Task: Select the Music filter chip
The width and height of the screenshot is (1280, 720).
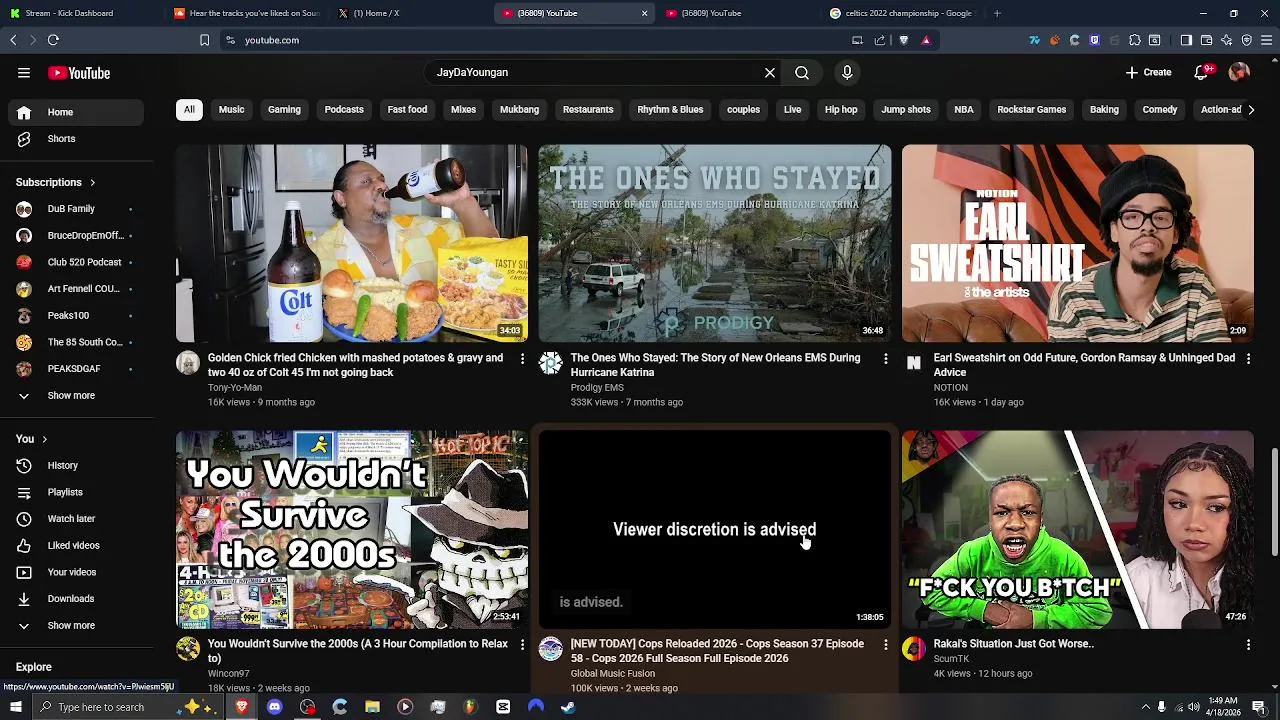Action: (231, 110)
